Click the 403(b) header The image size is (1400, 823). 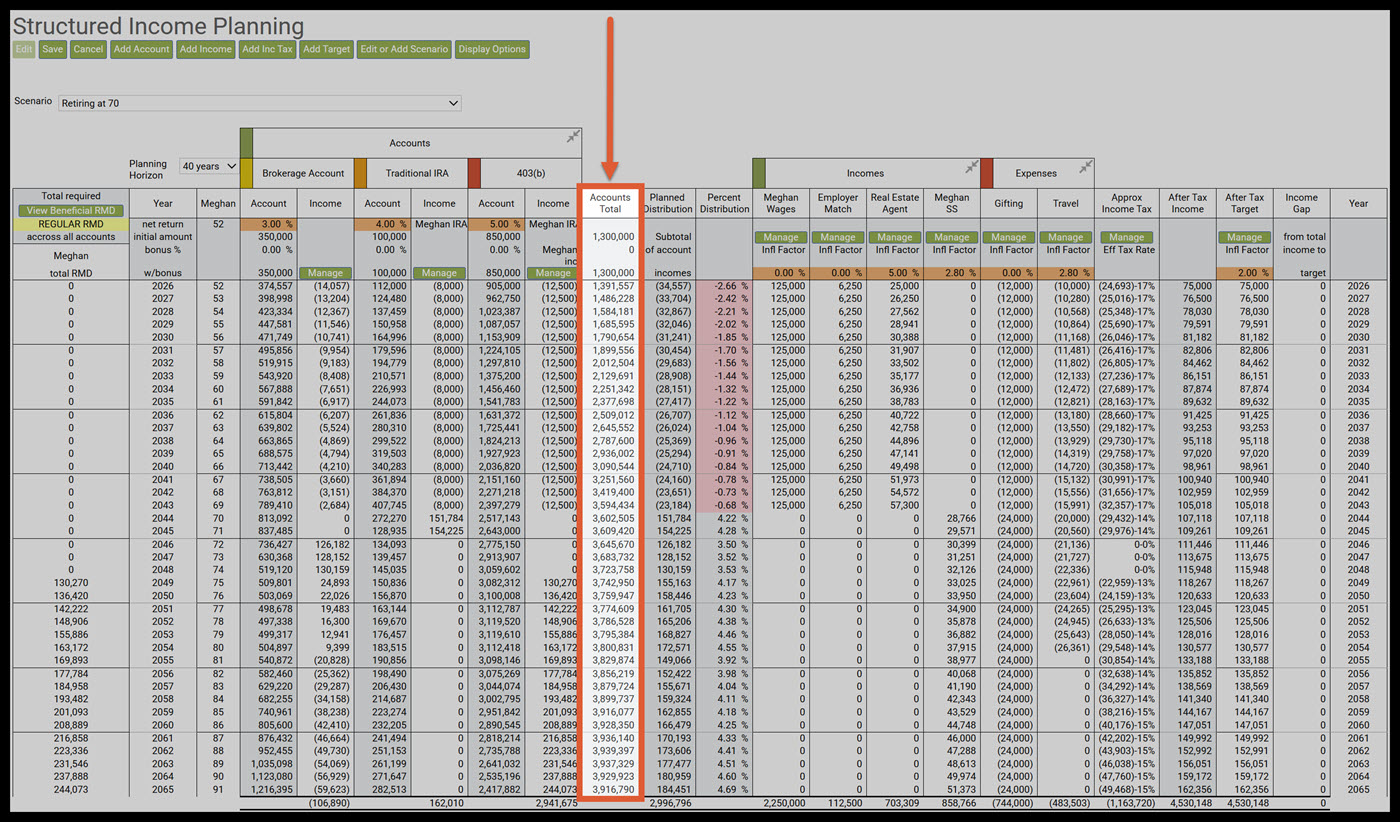[531, 173]
